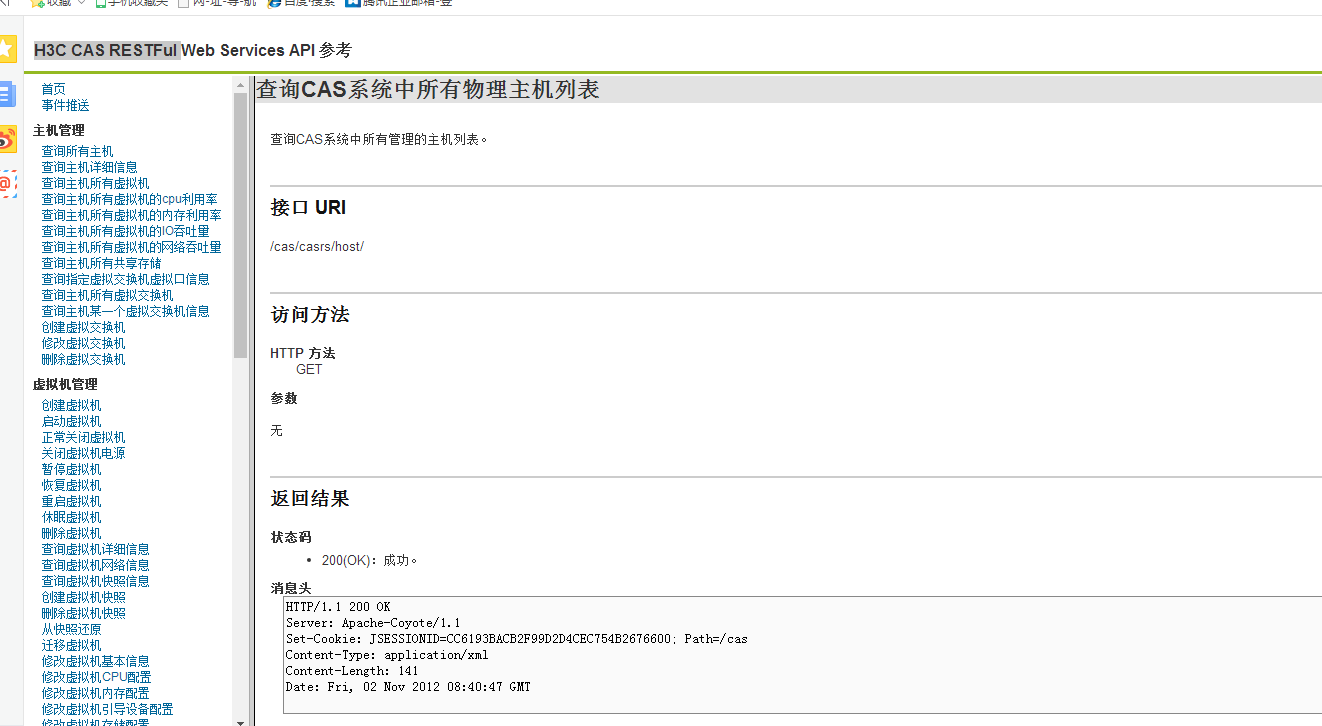Click the navigation scrollbar up arrow
Viewport: 1322px width, 726px height.
240,85
